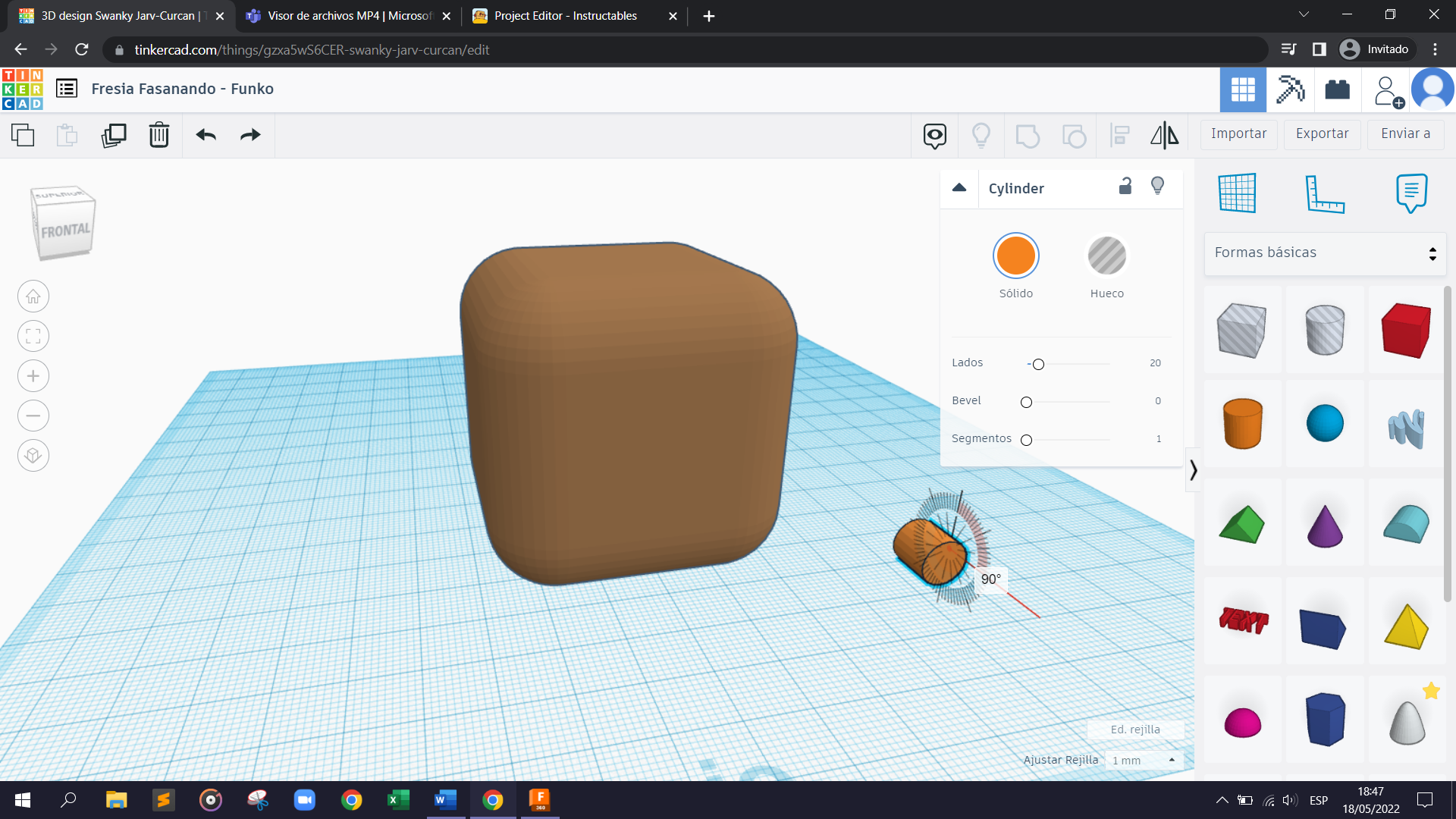Click the Lados slider handle

1038,364
